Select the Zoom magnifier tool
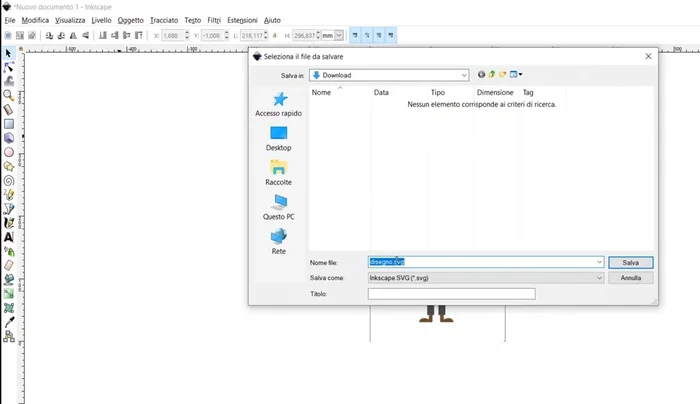This screenshot has height=404, width=700. pos(8,95)
